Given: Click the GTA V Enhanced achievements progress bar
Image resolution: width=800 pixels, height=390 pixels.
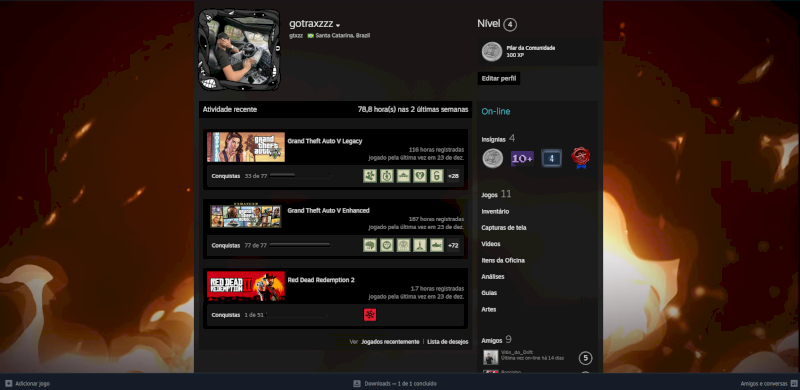Looking at the screenshot, I should click(x=300, y=245).
